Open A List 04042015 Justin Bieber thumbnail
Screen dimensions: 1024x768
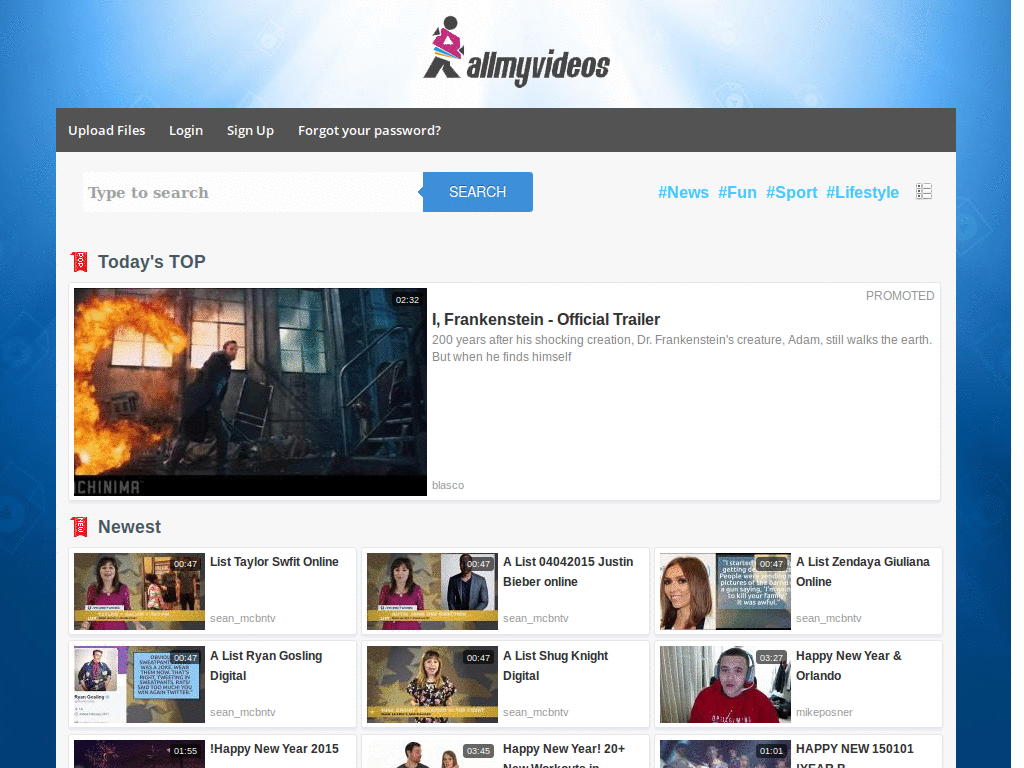(x=432, y=592)
